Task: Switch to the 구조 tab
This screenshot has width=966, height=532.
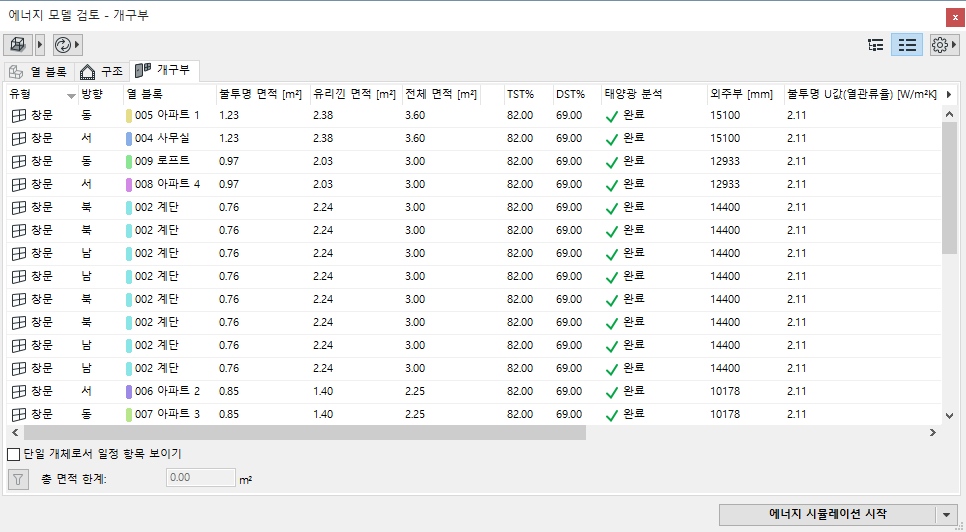Action: 102,72
